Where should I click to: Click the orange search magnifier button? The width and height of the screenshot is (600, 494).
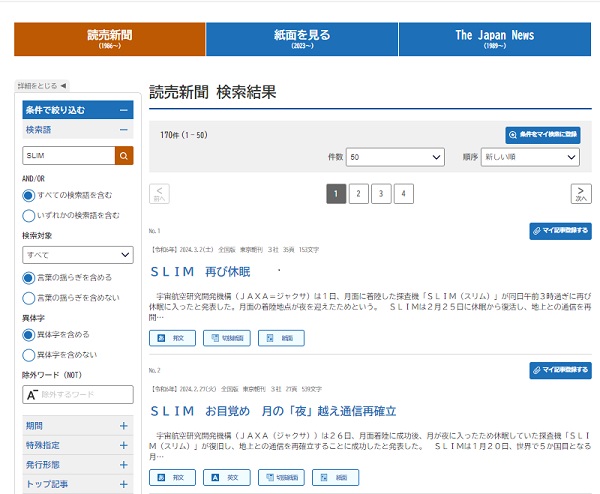click(x=124, y=155)
